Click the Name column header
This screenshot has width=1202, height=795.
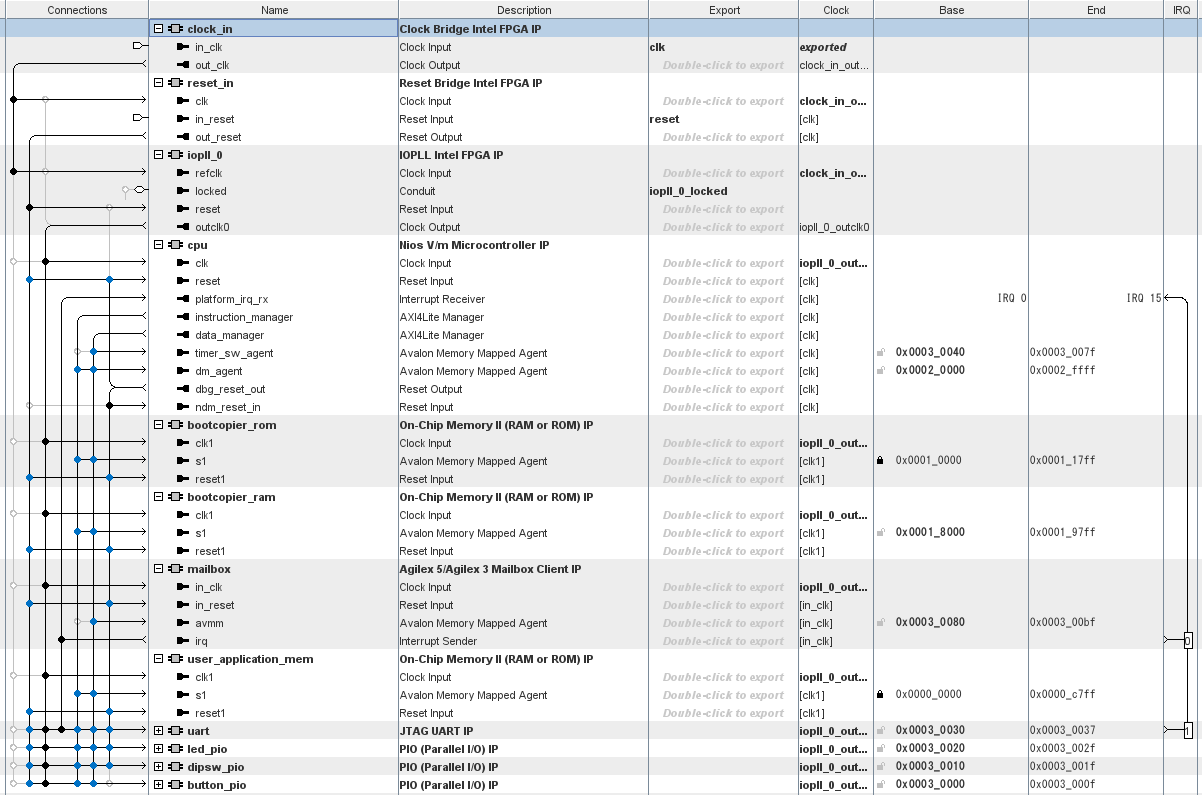click(x=274, y=10)
